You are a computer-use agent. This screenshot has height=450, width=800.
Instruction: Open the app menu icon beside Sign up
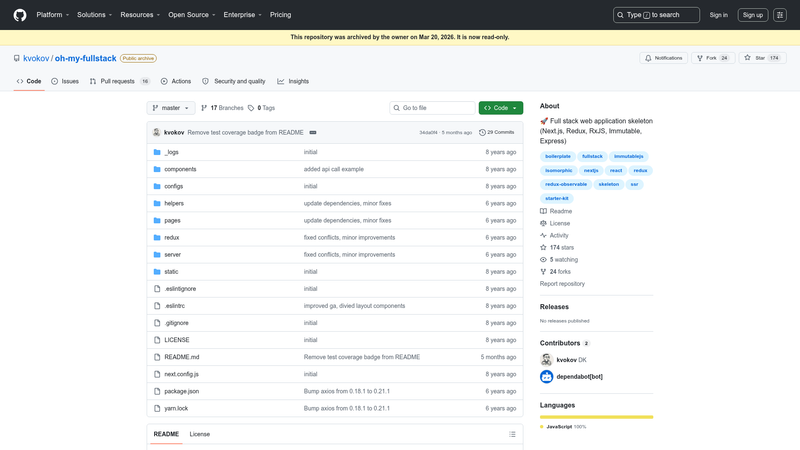pyautogui.click(x=780, y=15)
